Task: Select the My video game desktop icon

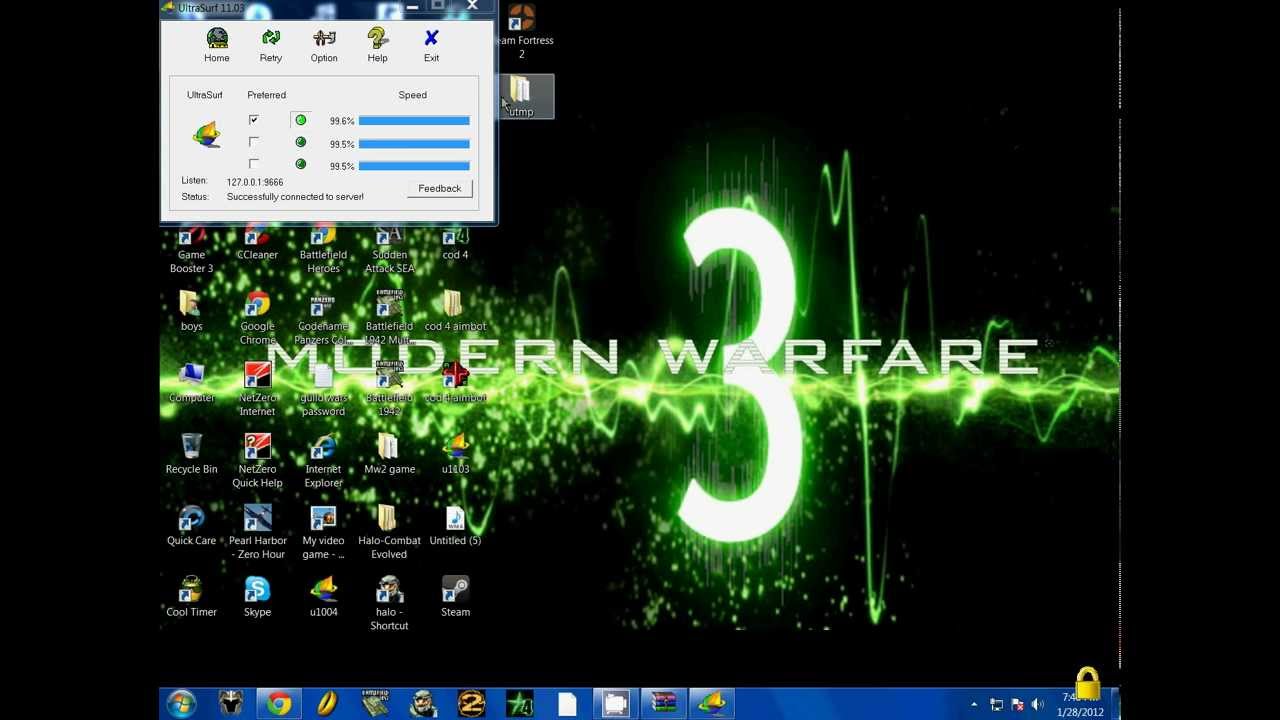Action: click(323, 533)
